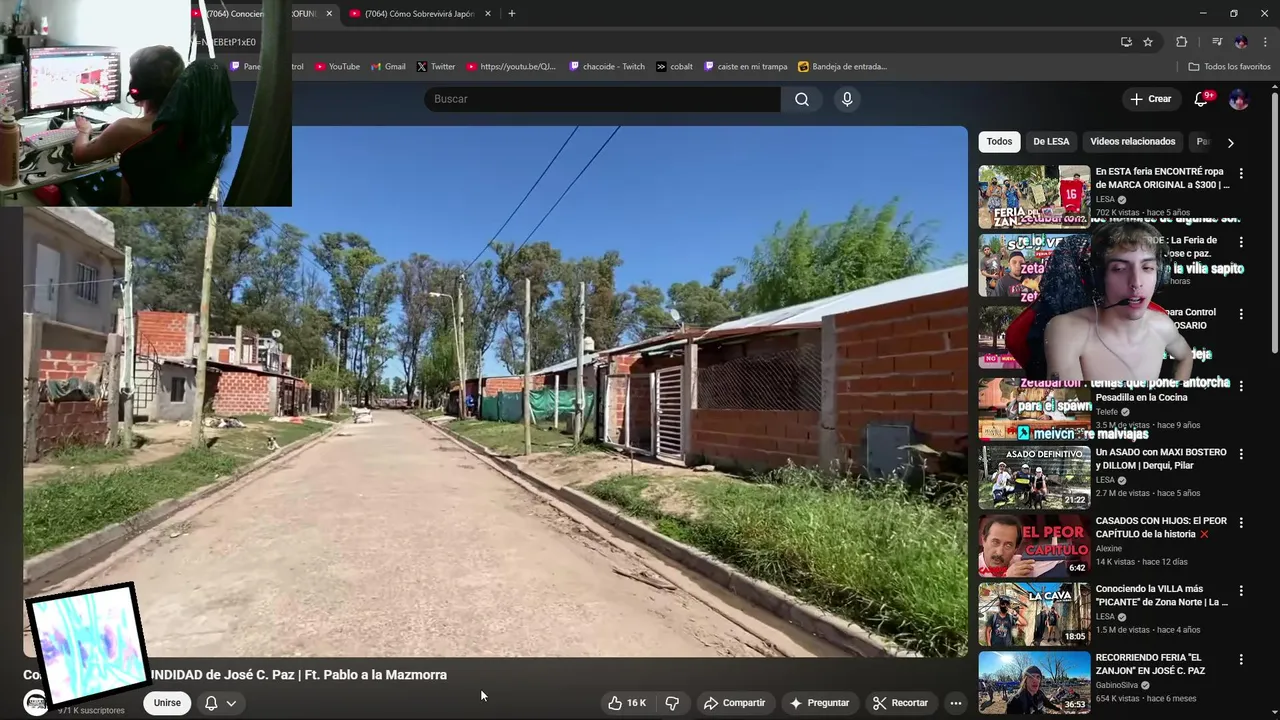The width and height of the screenshot is (1280, 720).
Task: Click the GabinoSilva channel name
Action: 1116,685
